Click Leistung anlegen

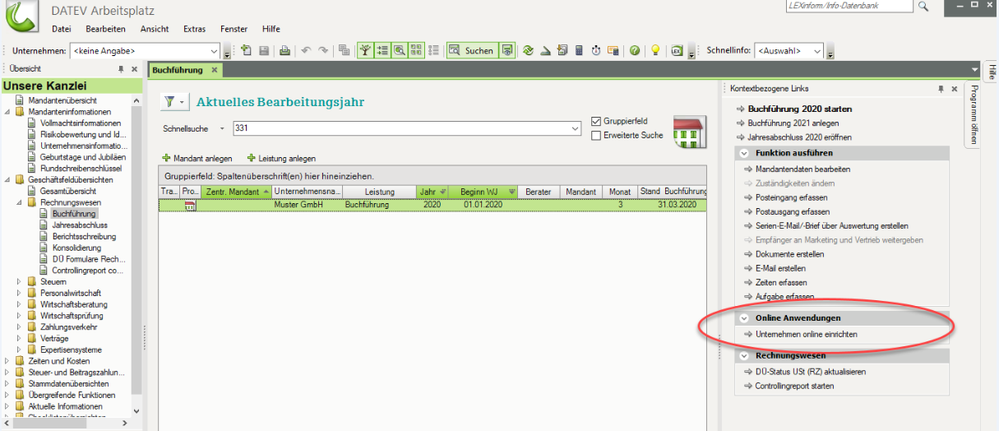click(282, 158)
